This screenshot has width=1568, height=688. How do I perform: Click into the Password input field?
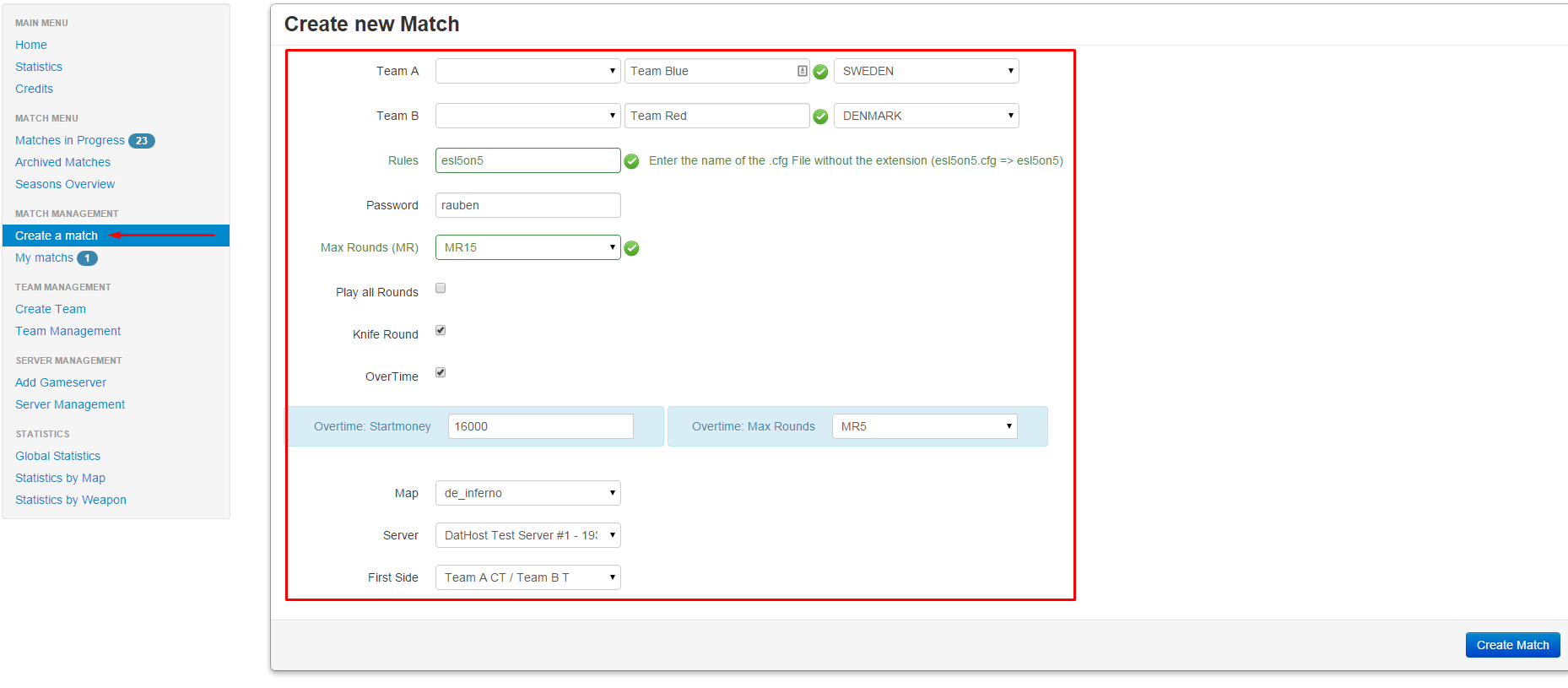[x=527, y=205]
